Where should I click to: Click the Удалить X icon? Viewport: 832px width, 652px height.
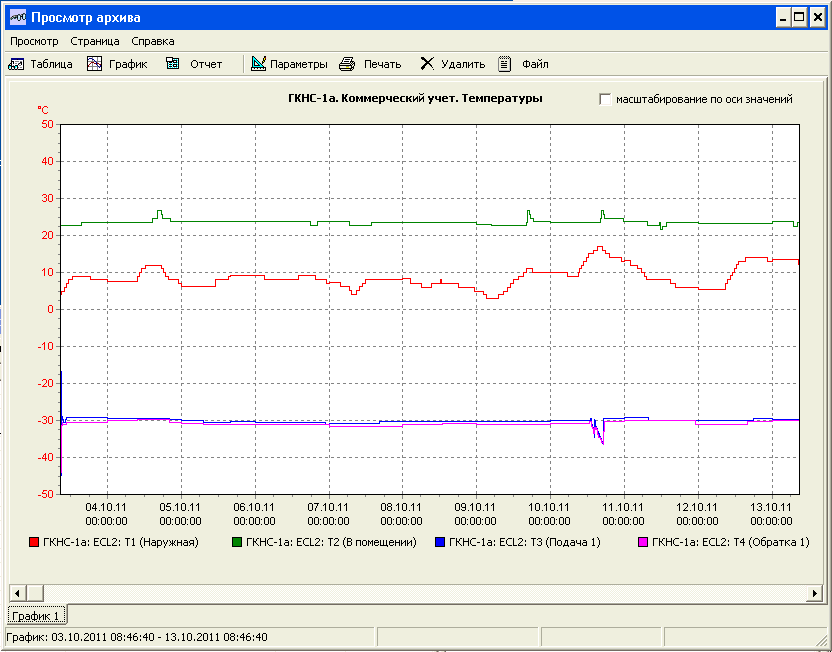coord(427,64)
